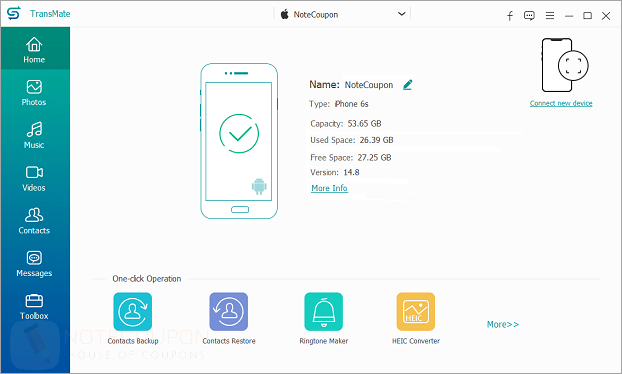Minimize the TransMate window
Viewport: 622px width, 374px height.
point(569,16)
